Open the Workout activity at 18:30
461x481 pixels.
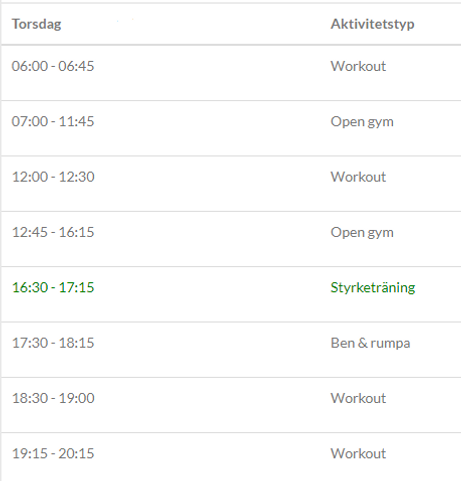point(358,398)
